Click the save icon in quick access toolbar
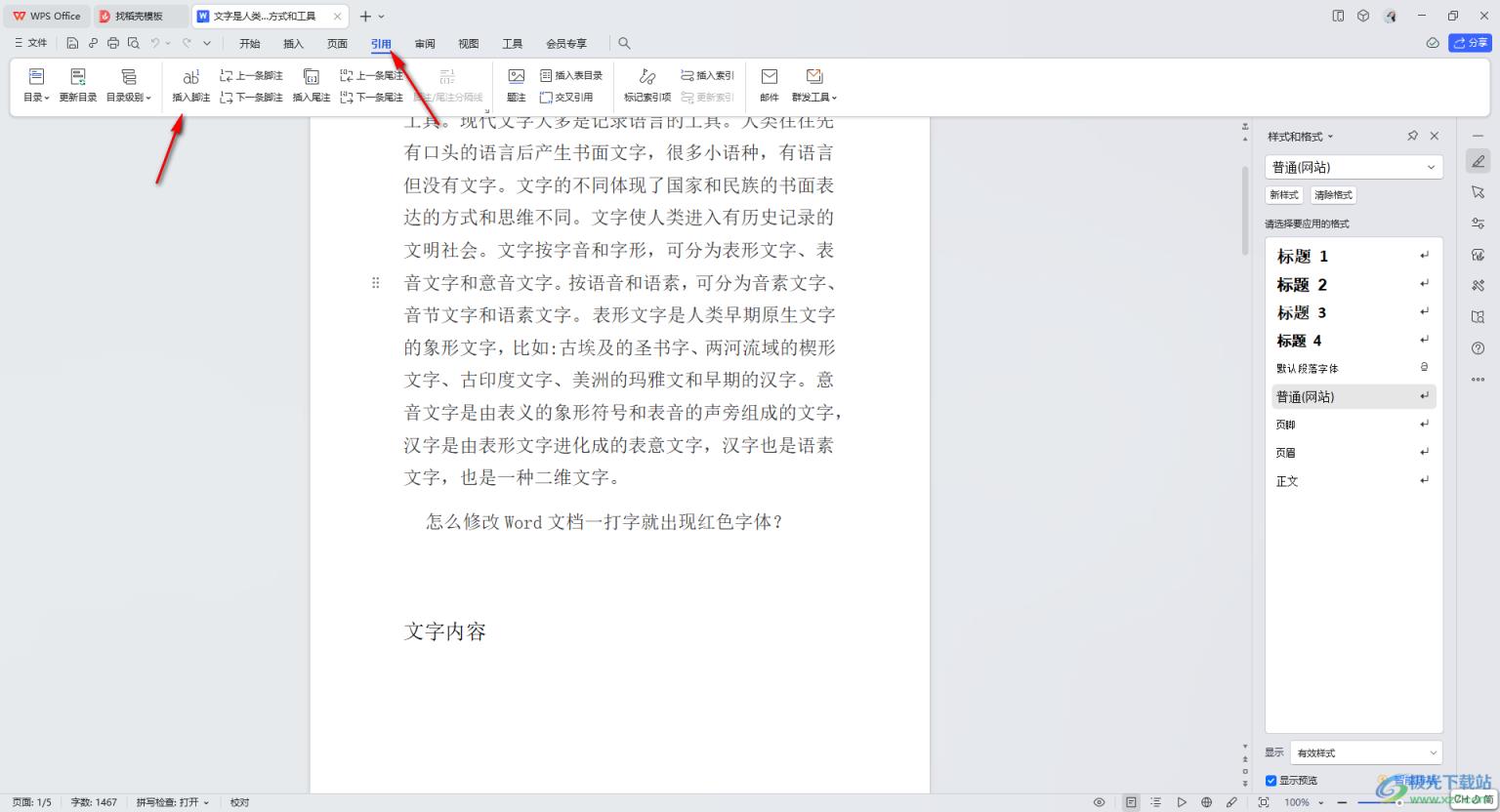The width and height of the screenshot is (1500, 812). (x=72, y=43)
